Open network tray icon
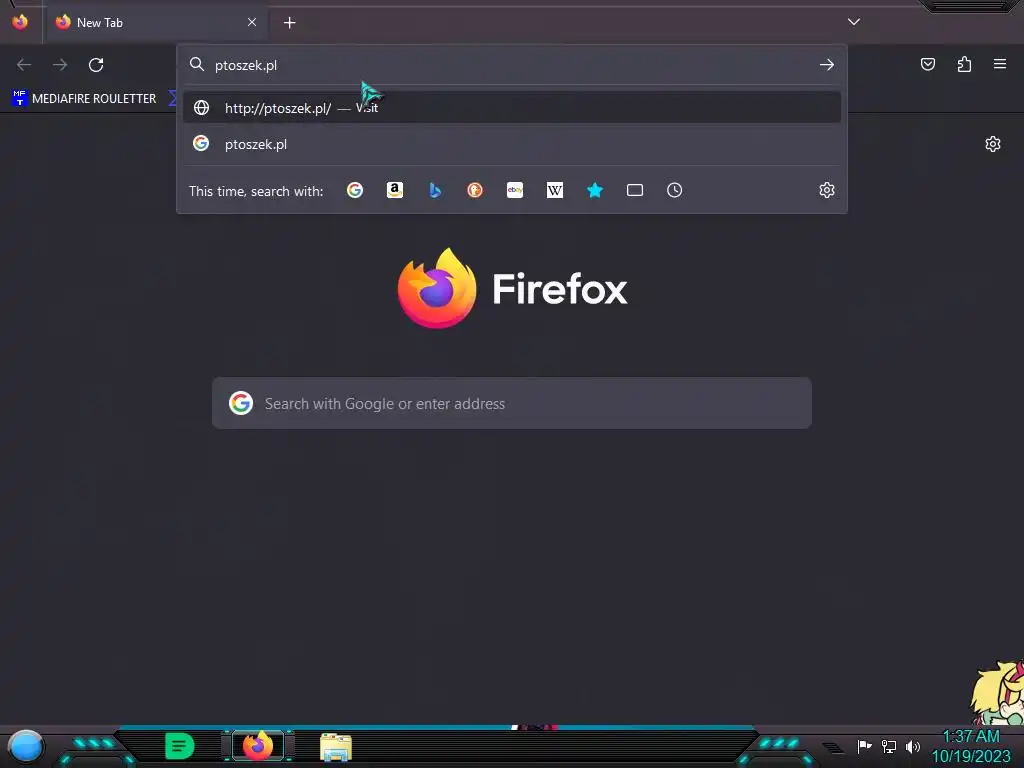The image size is (1024, 768). [889, 746]
